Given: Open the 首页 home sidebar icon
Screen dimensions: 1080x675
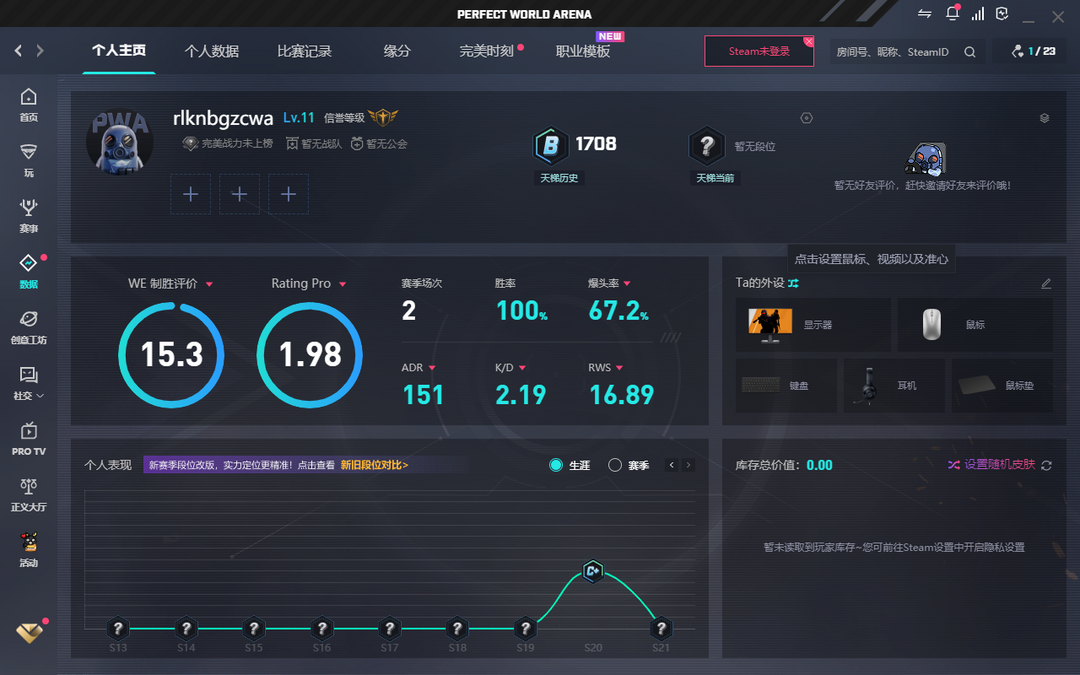Looking at the screenshot, I should point(28,104).
